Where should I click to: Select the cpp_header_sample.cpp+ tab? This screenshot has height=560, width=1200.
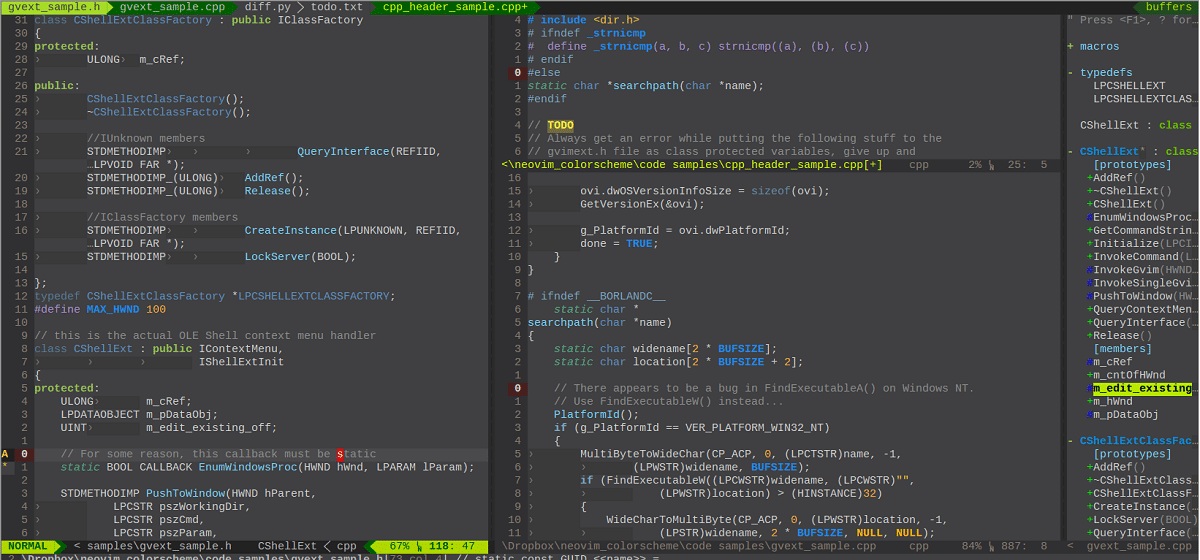pos(455,6)
